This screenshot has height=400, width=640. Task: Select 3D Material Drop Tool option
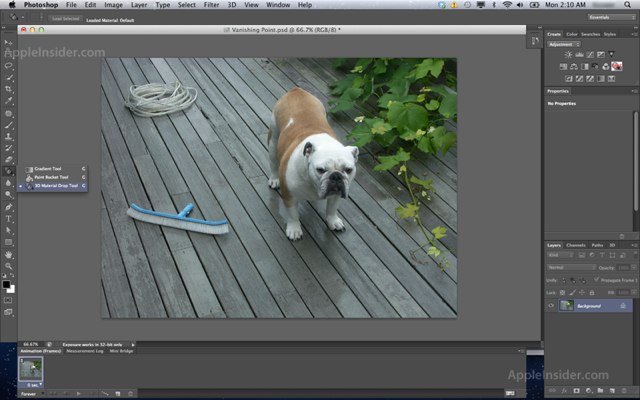click(53, 186)
